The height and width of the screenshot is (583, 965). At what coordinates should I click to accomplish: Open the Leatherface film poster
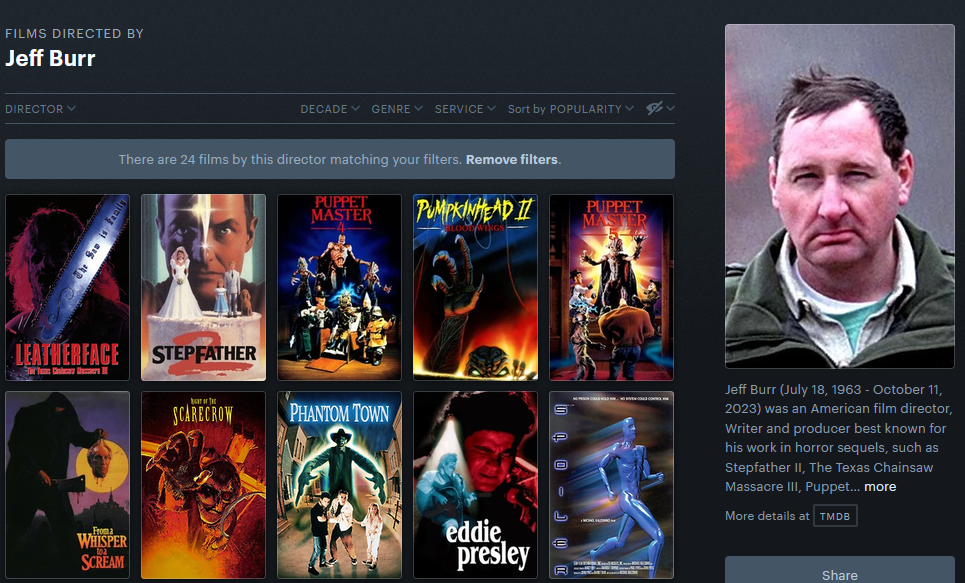pos(68,287)
